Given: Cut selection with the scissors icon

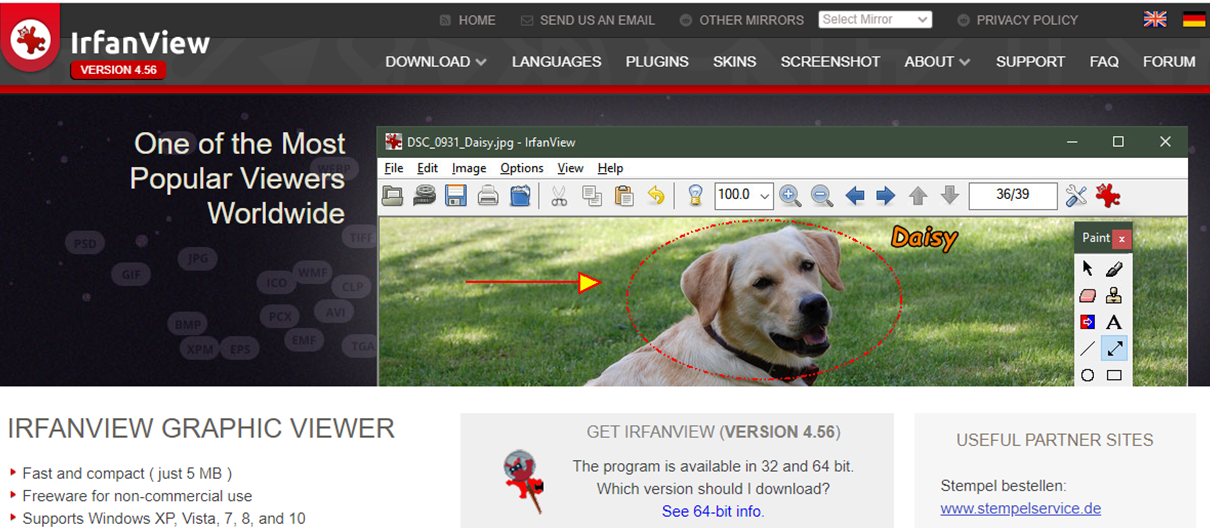Looking at the screenshot, I should click(x=559, y=195).
